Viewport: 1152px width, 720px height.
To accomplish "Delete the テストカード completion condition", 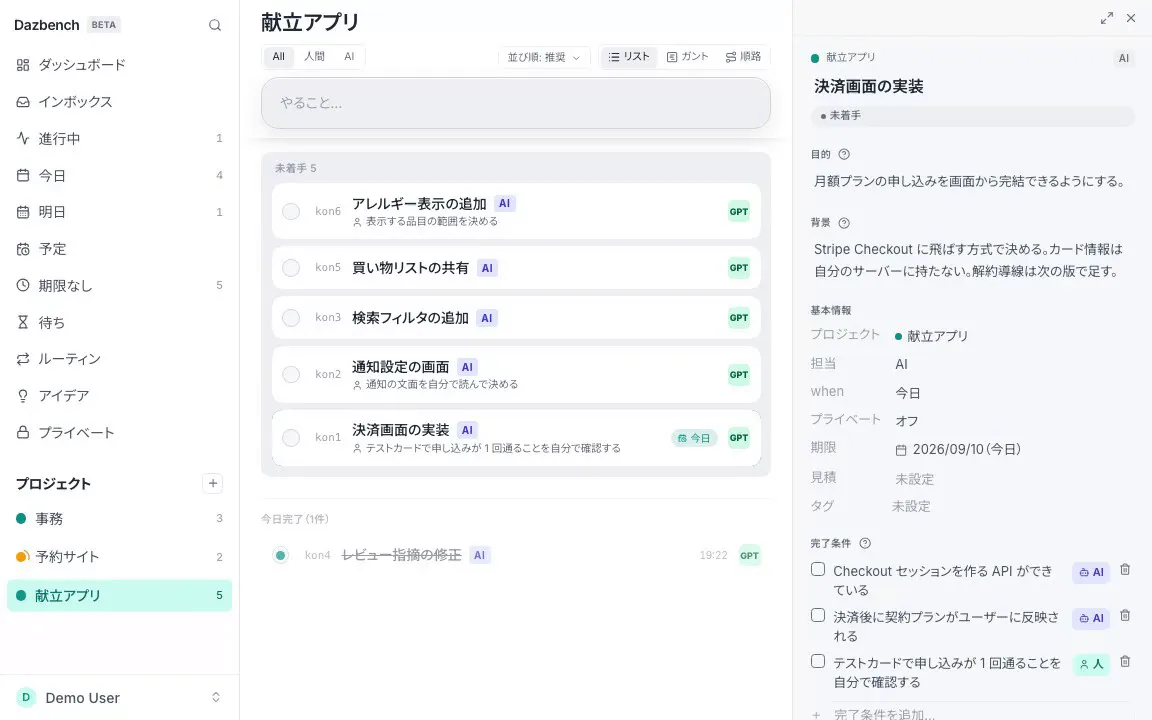I will tap(1125, 661).
